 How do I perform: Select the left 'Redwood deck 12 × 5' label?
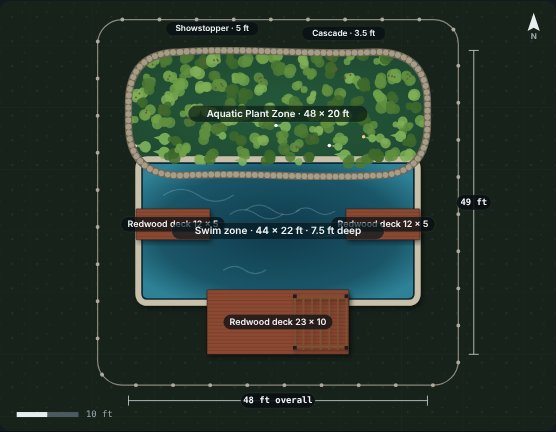[x=173, y=224]
